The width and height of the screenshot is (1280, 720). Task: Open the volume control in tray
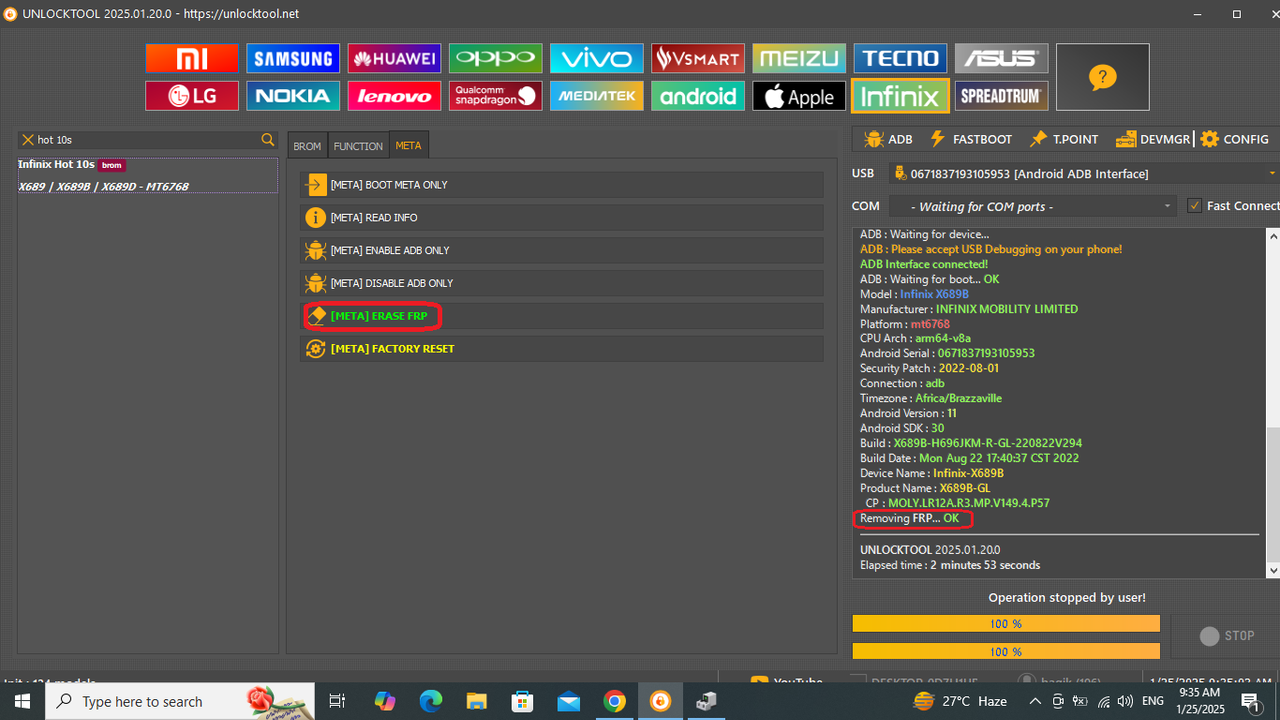[1125, 702]
